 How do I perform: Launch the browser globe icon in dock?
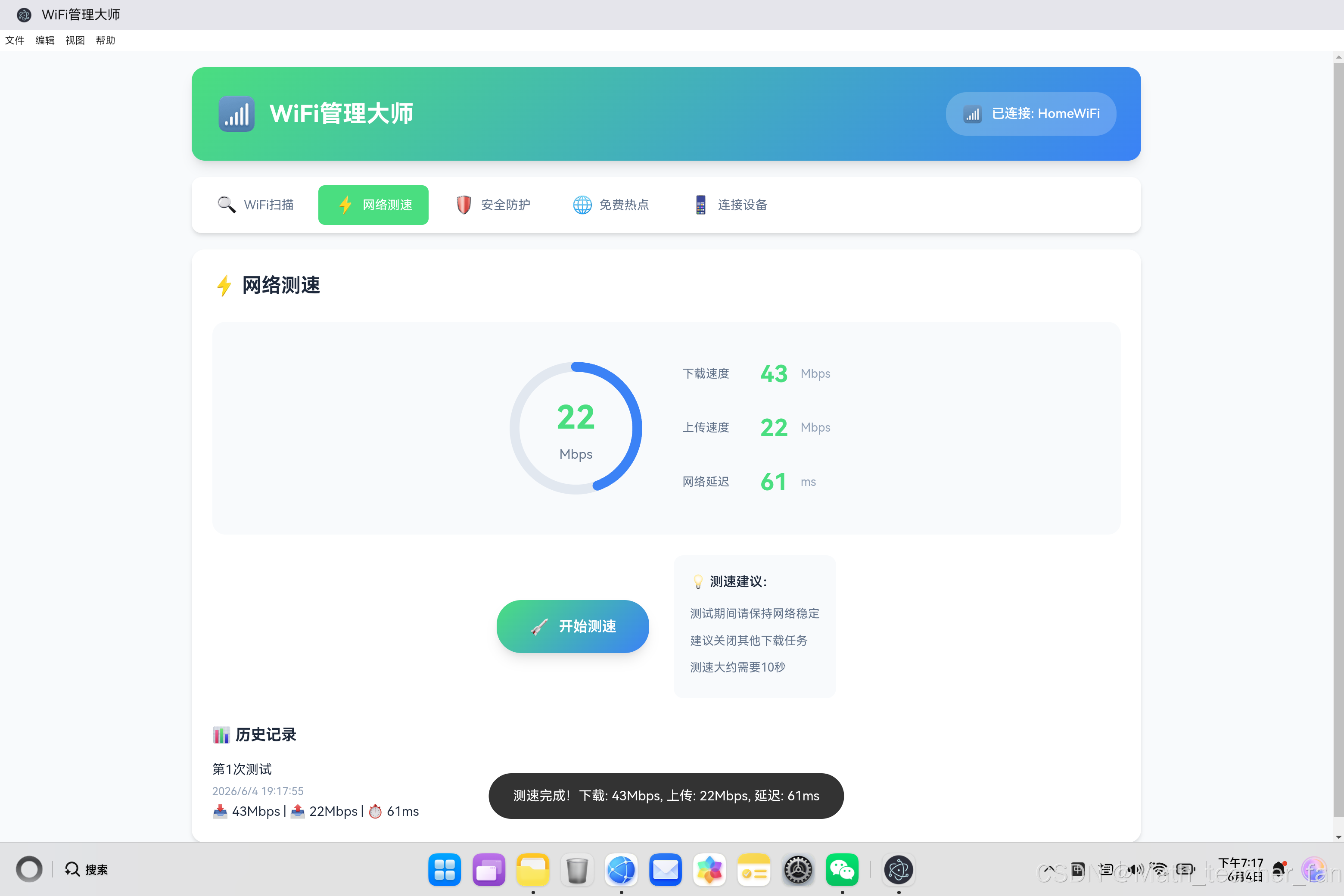tap(621, 870)
